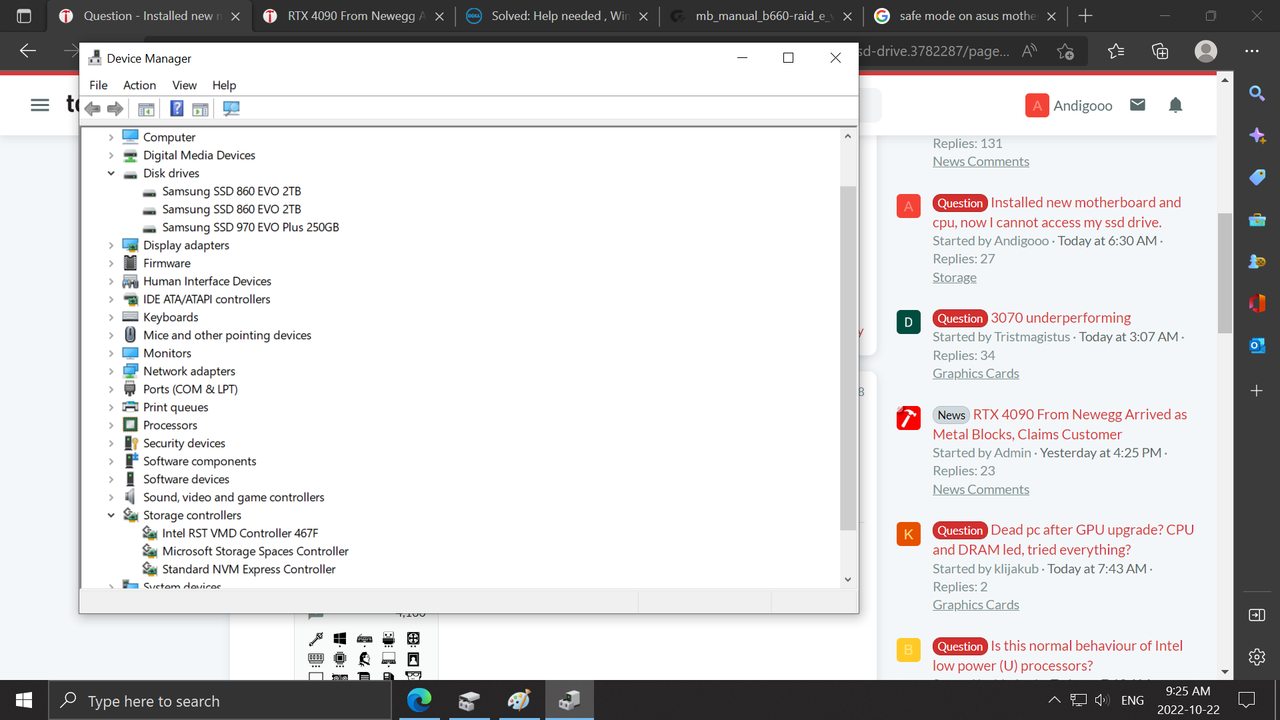Open Microsoft Edge from taskbar
The width and height of the screenshot is (1280, 720).
point(419,700)
